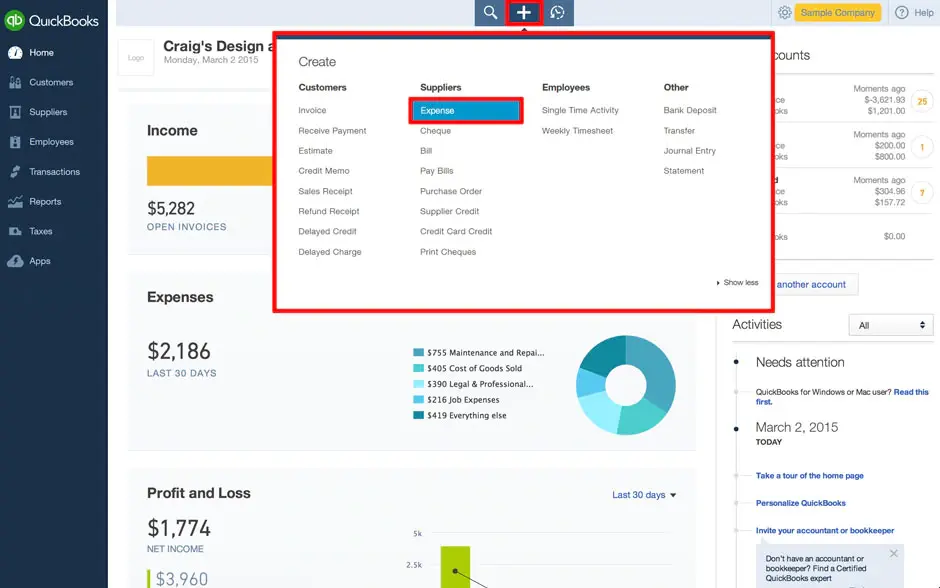Select Cheque under Suppliers

(x=435, y=131)
